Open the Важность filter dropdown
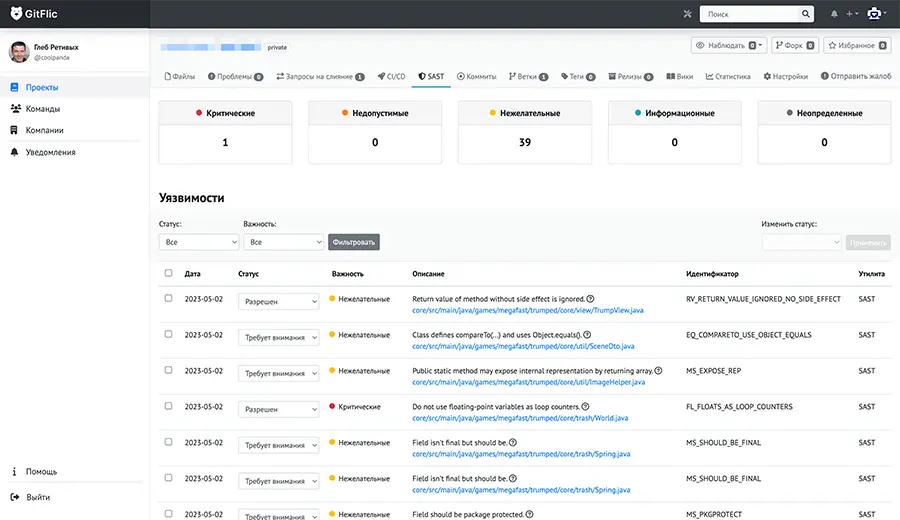Screen dimensions: 900x520 click(x=284, y=242)
